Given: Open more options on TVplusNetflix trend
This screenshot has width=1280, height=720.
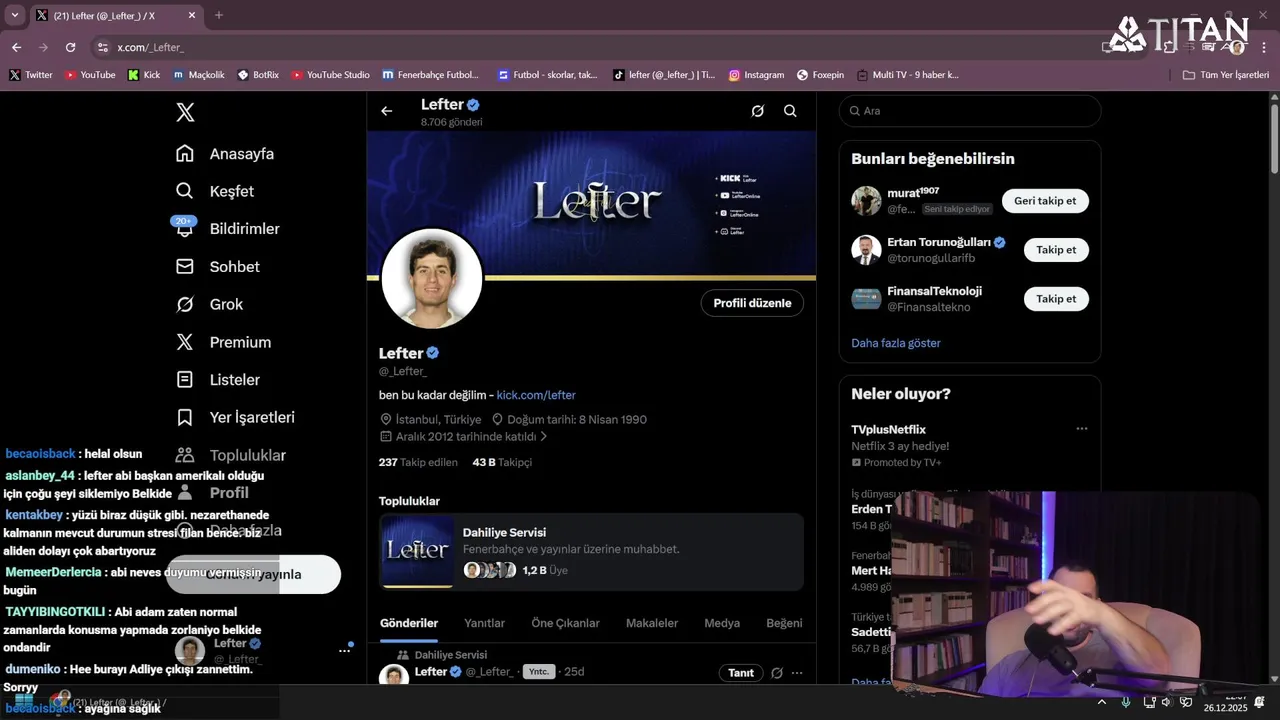Looking at the screenshot, I should pyautogui.click(x=1081, y=429).
